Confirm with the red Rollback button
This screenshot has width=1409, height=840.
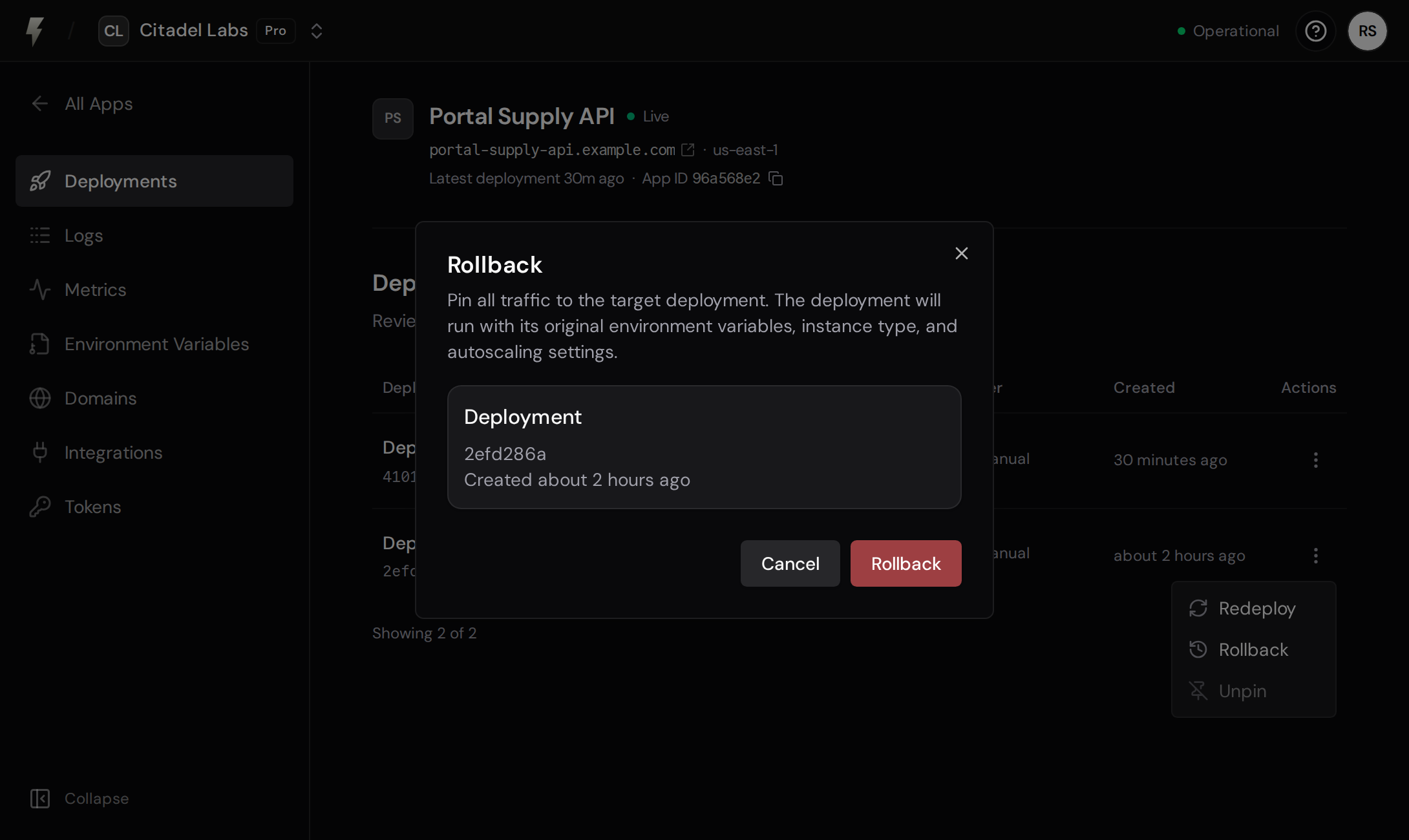(x=906, y=563)
